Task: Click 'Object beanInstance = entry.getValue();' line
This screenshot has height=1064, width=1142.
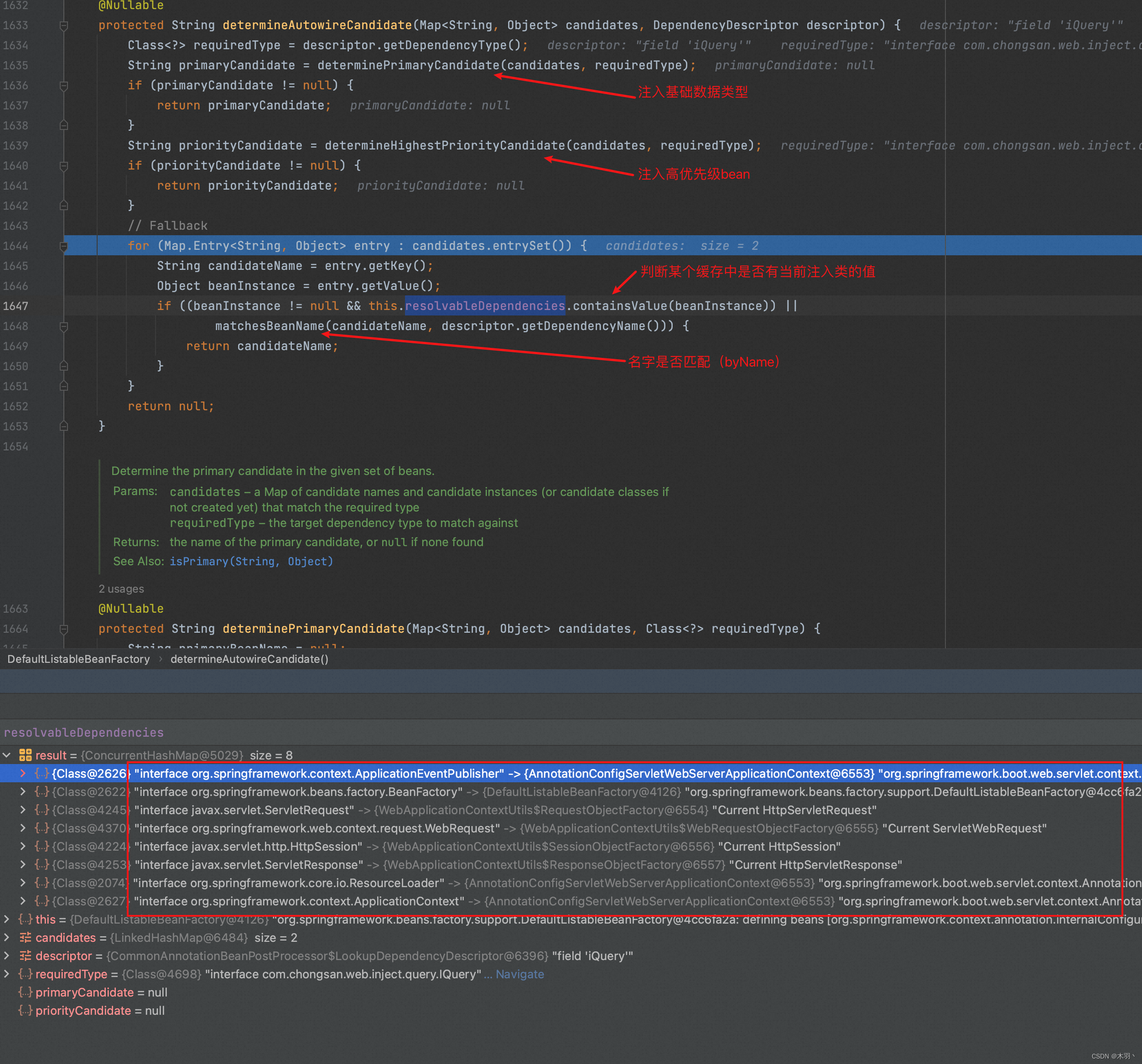Action: click(299, 286)
